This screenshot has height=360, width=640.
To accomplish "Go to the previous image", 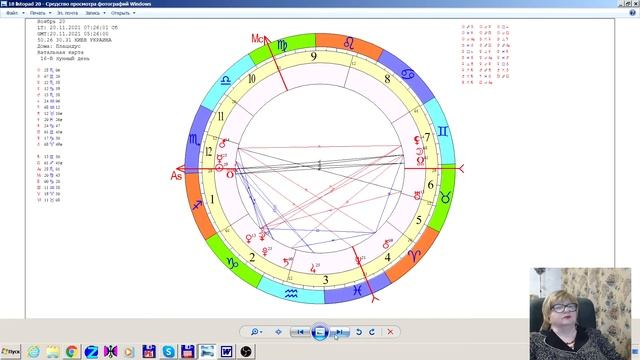I will click(300, 332).
